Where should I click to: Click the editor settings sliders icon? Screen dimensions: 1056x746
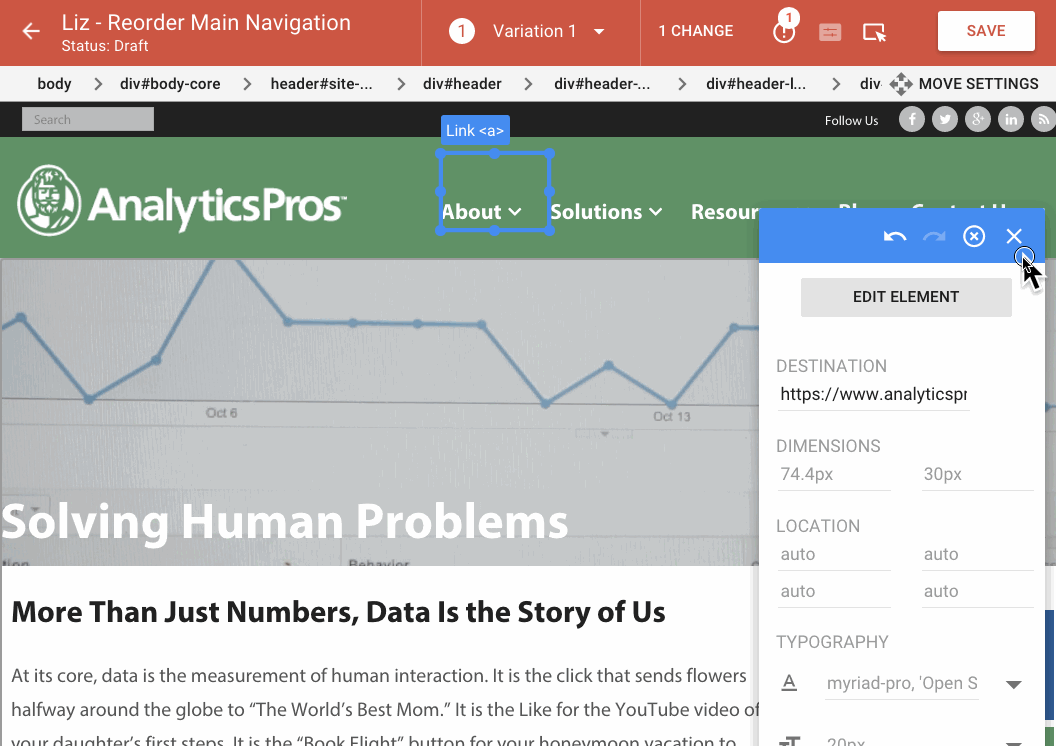point(830,32)
